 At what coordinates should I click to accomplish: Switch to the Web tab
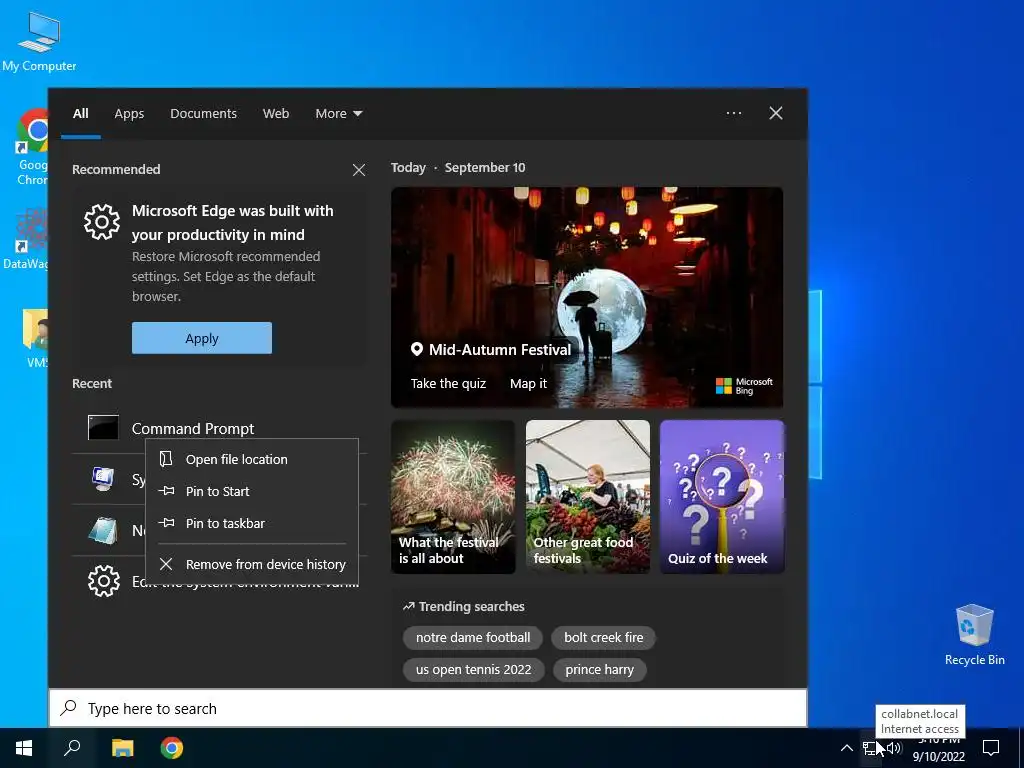pos(276,114)
